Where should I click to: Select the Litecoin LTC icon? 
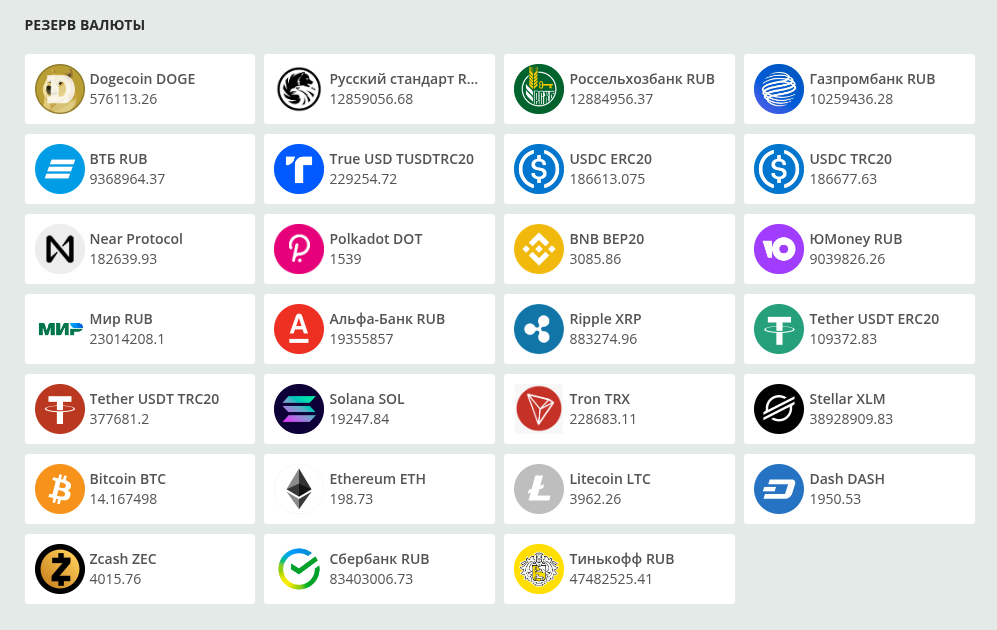[x=539, y=489]
